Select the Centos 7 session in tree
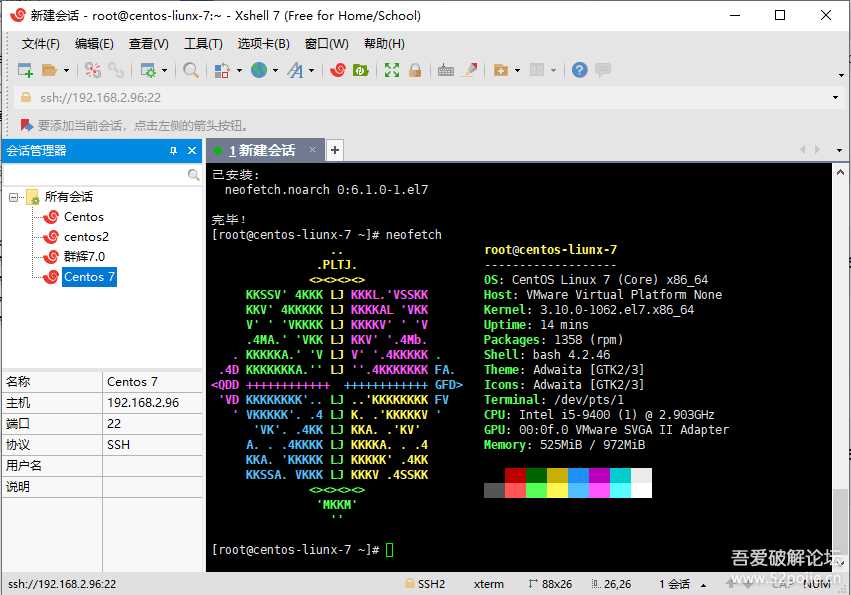Screen dimensions: 851x595 pyautogui.click(x=89, y=277)
